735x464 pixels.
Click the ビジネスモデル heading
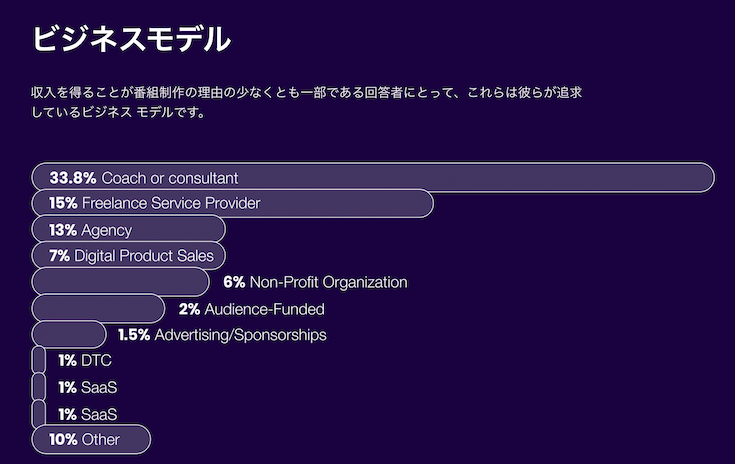point(131,38)
